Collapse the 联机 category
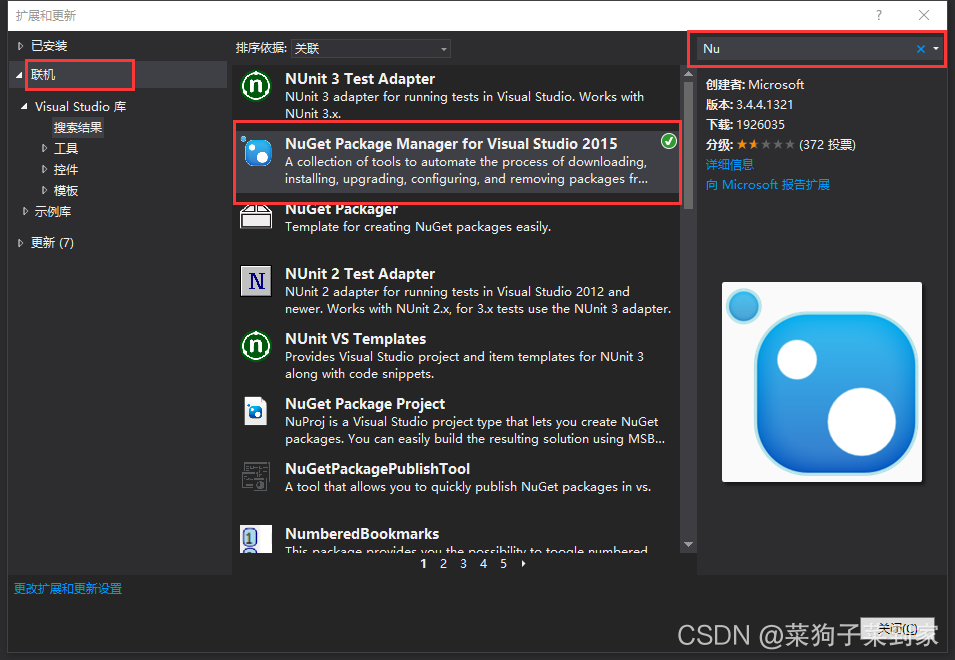Screen dimensions: 955x660 pos(19,75)
